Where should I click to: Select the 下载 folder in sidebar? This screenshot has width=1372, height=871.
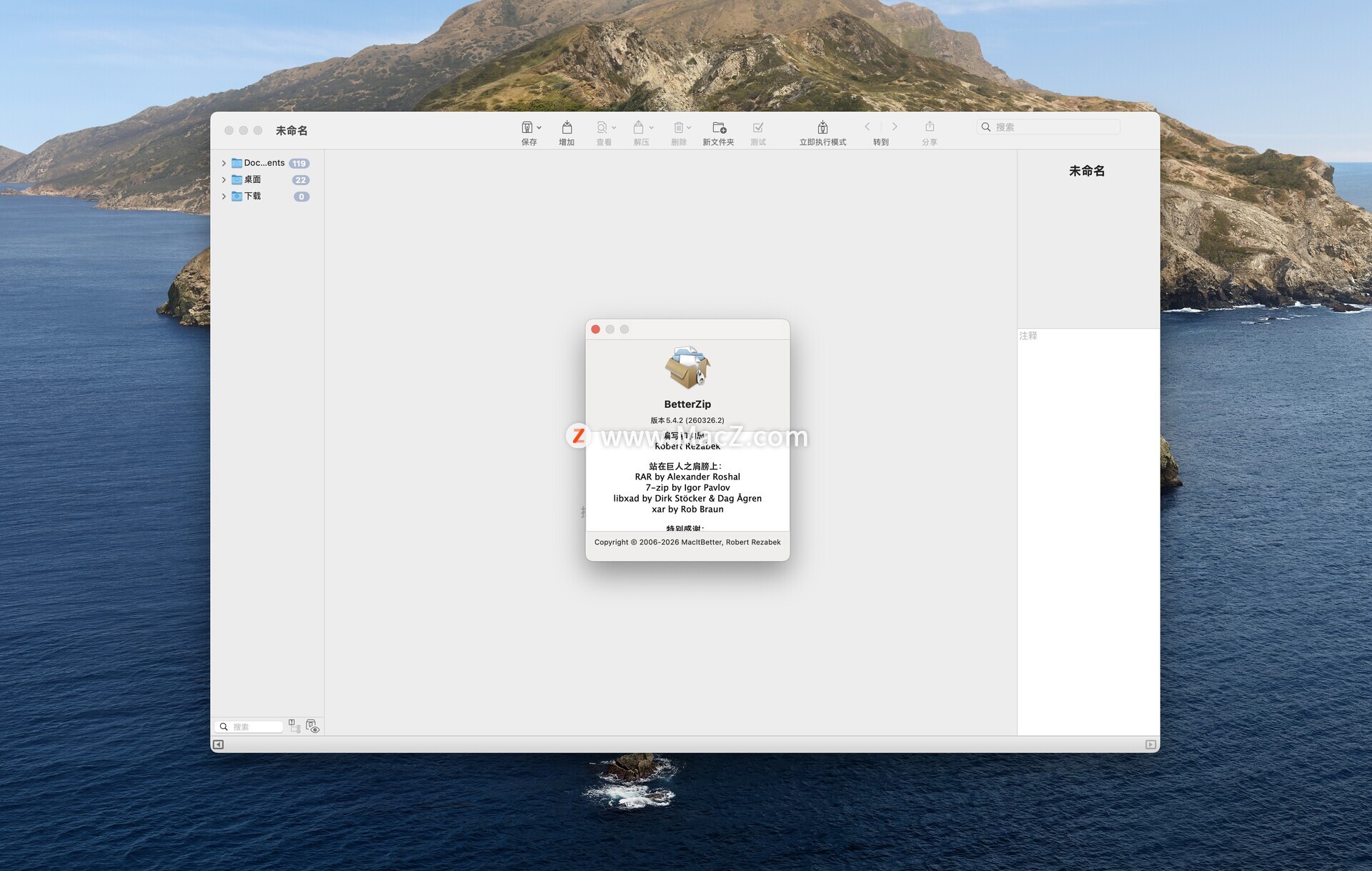252,196
